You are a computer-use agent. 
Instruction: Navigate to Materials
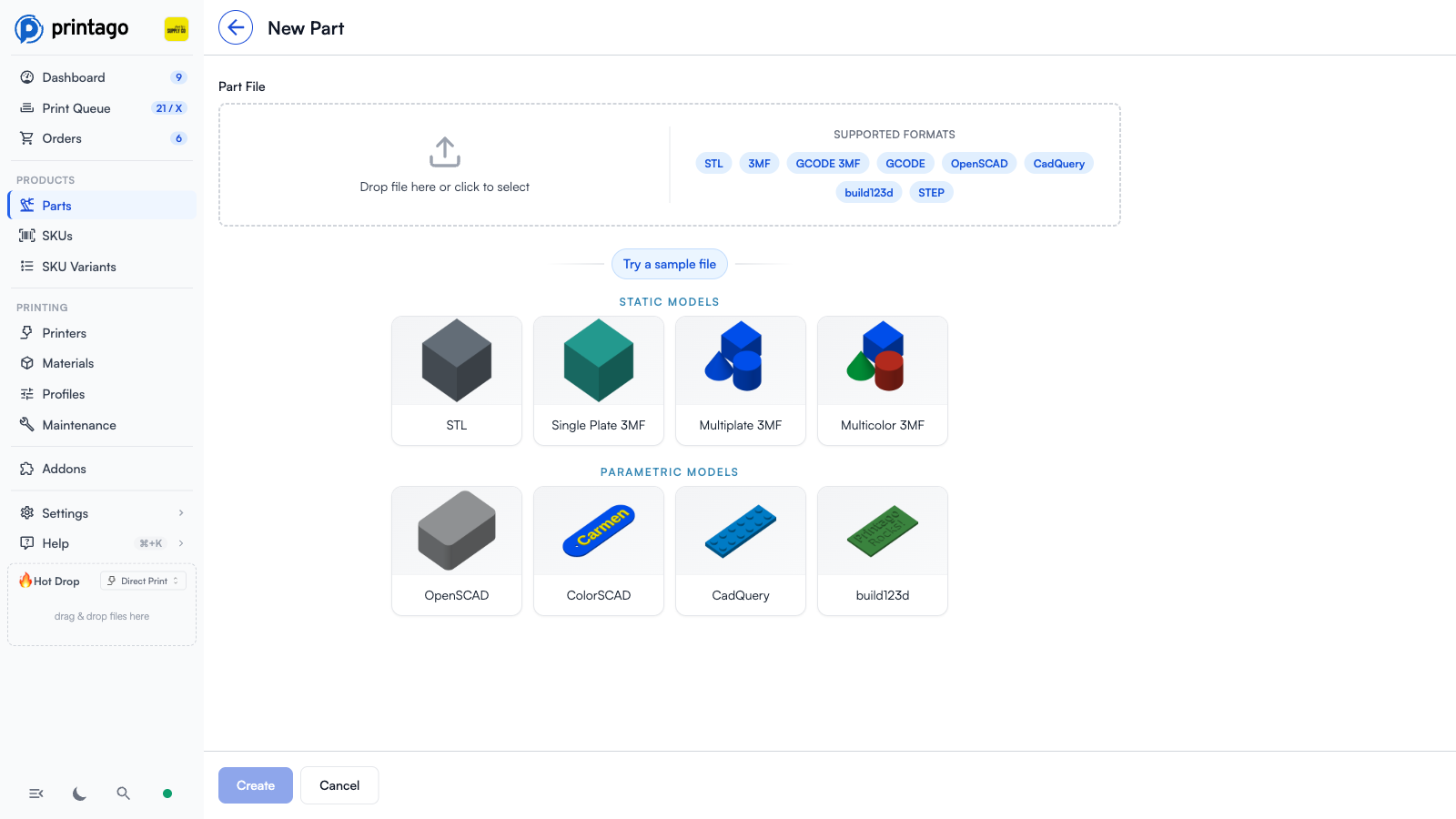[102, 363]
